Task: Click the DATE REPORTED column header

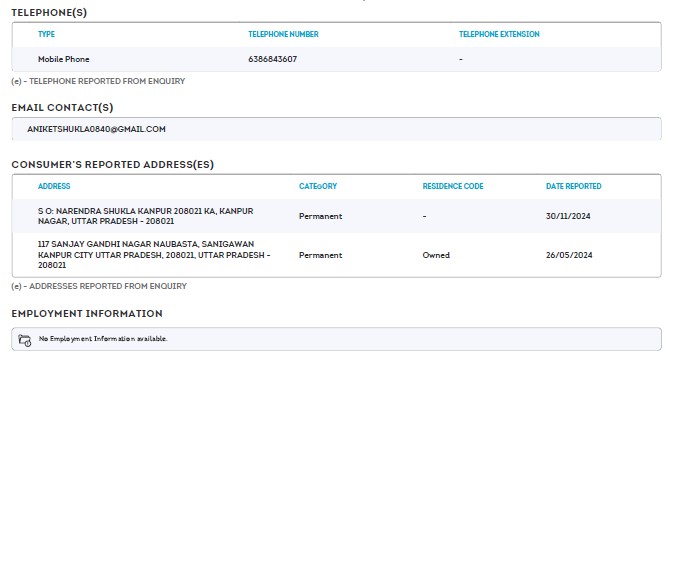Action: (573, 186)
